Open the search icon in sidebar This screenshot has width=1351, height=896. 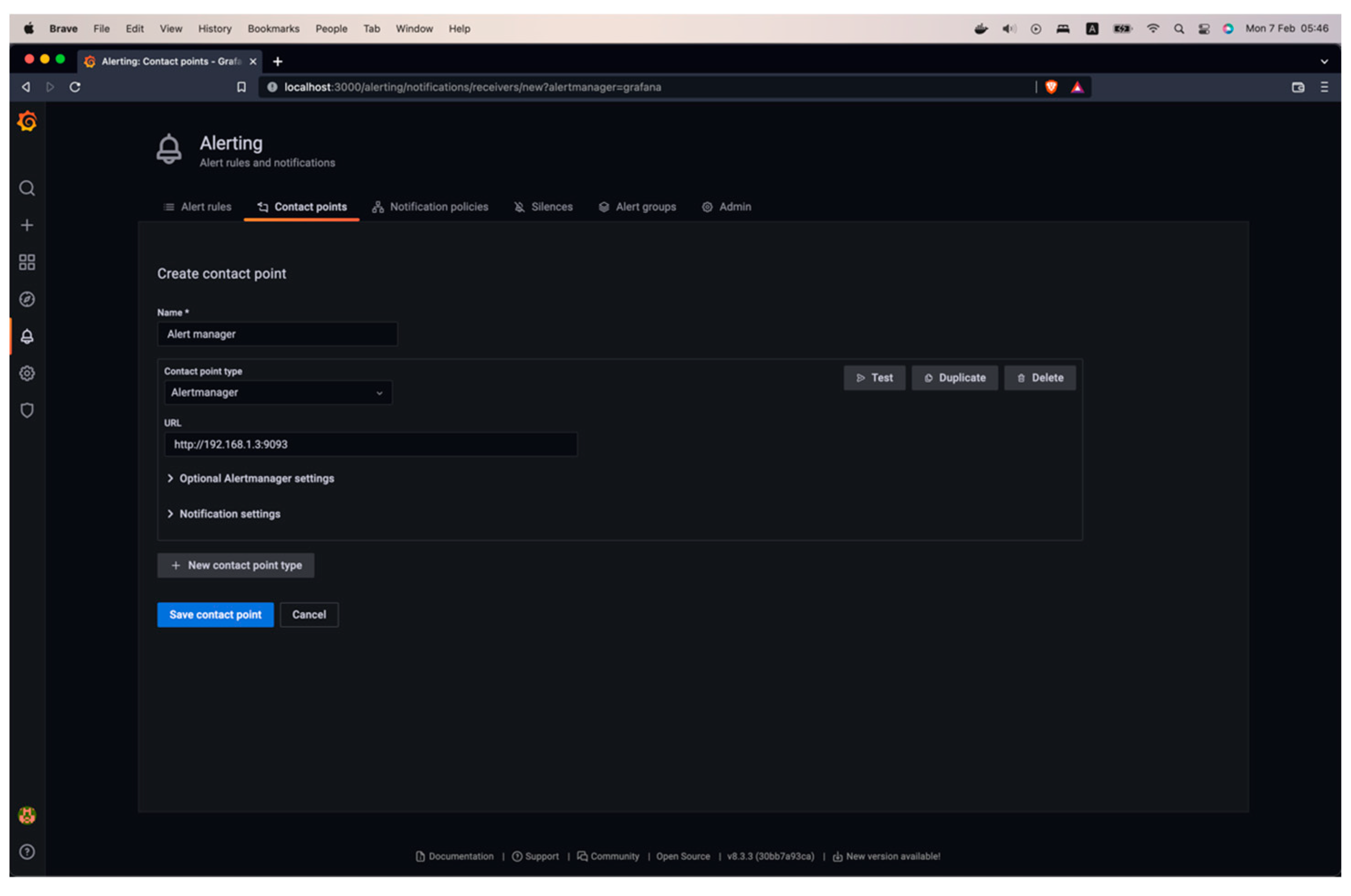[x=27, y=188]
